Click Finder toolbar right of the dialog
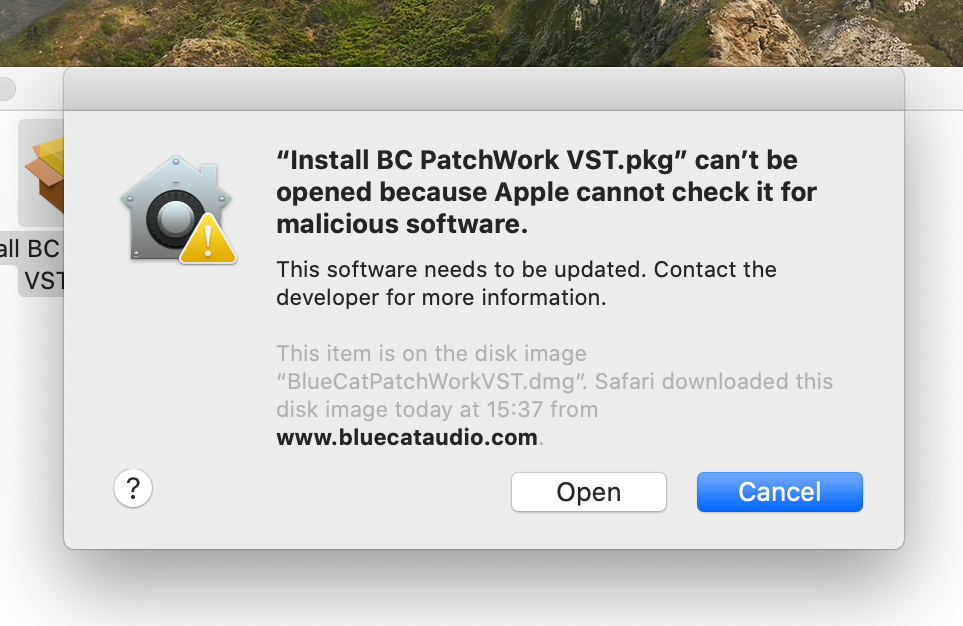 [934, 88]
